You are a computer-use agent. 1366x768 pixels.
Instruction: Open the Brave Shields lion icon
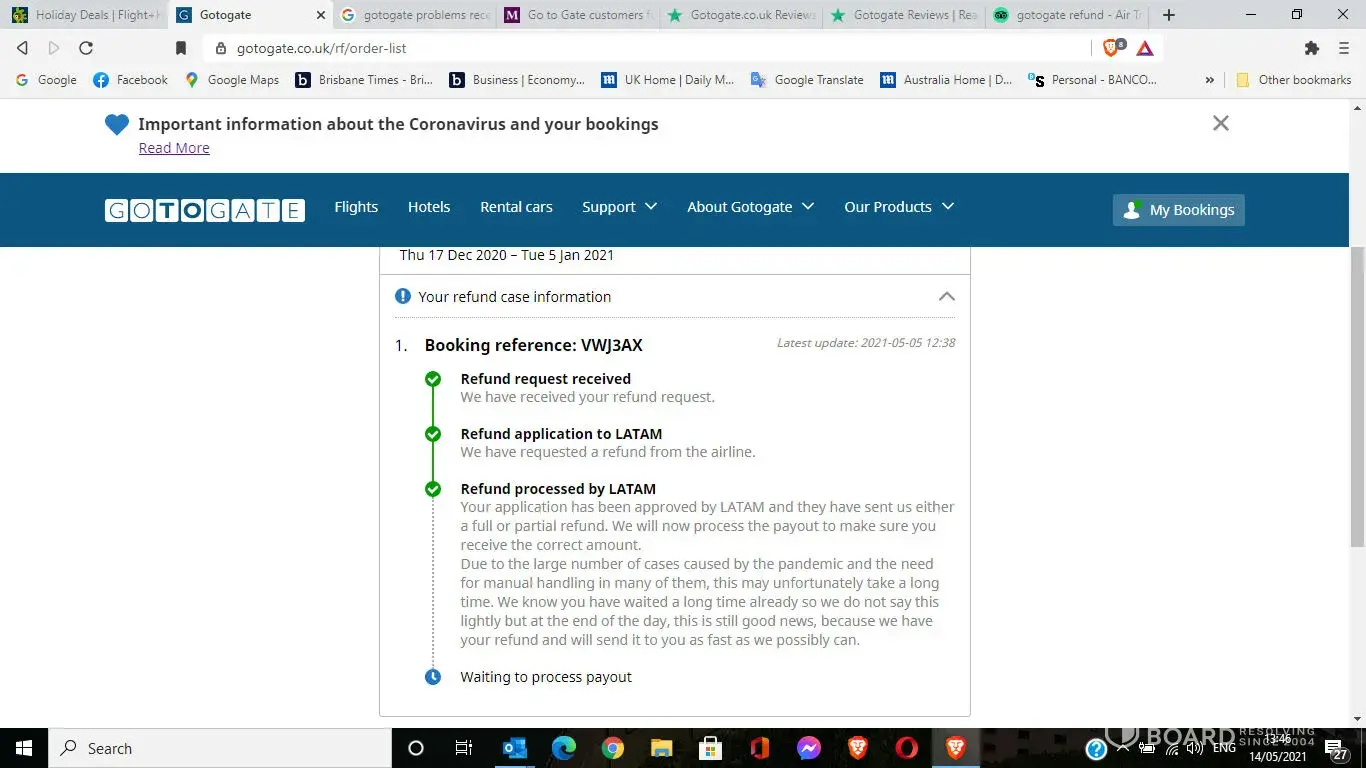[x=1112, y=48]
